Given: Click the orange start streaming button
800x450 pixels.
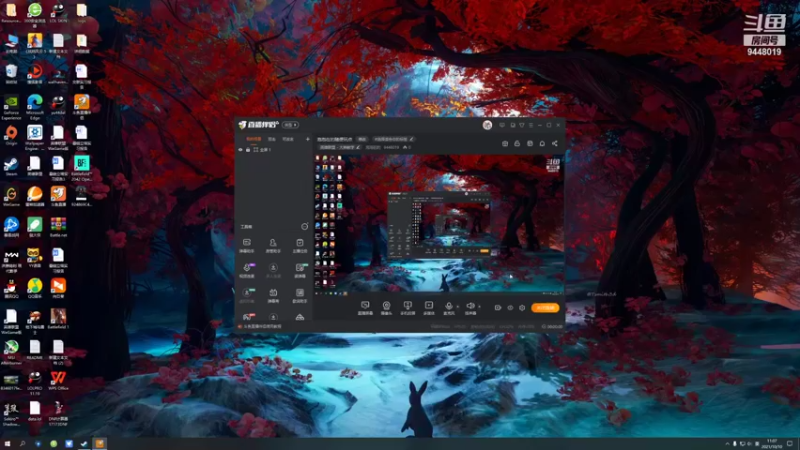Looking at the screenshot, I should coord(545,308).
